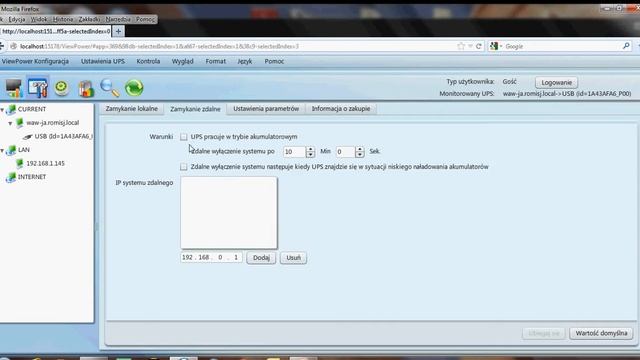Open the Wygląd menu
Image resolution: width=640 pixels, height=360 pixels.
[182, 61]
